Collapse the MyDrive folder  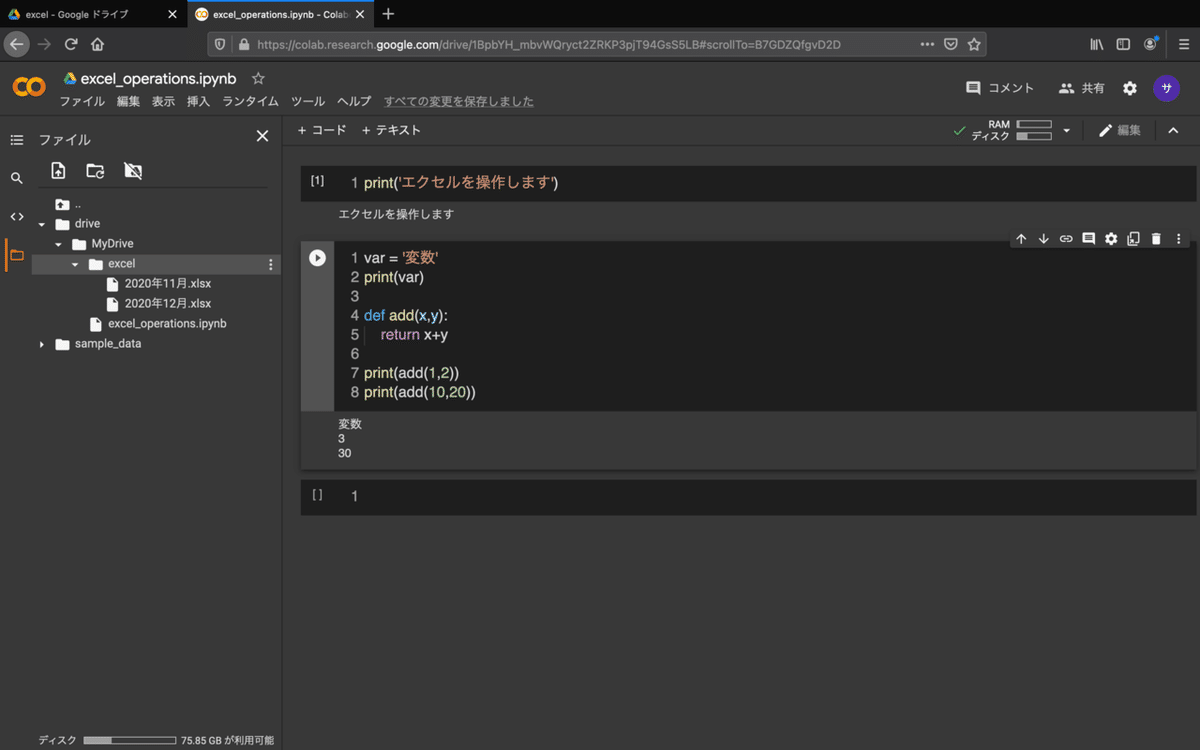click(x=59, y=244)
